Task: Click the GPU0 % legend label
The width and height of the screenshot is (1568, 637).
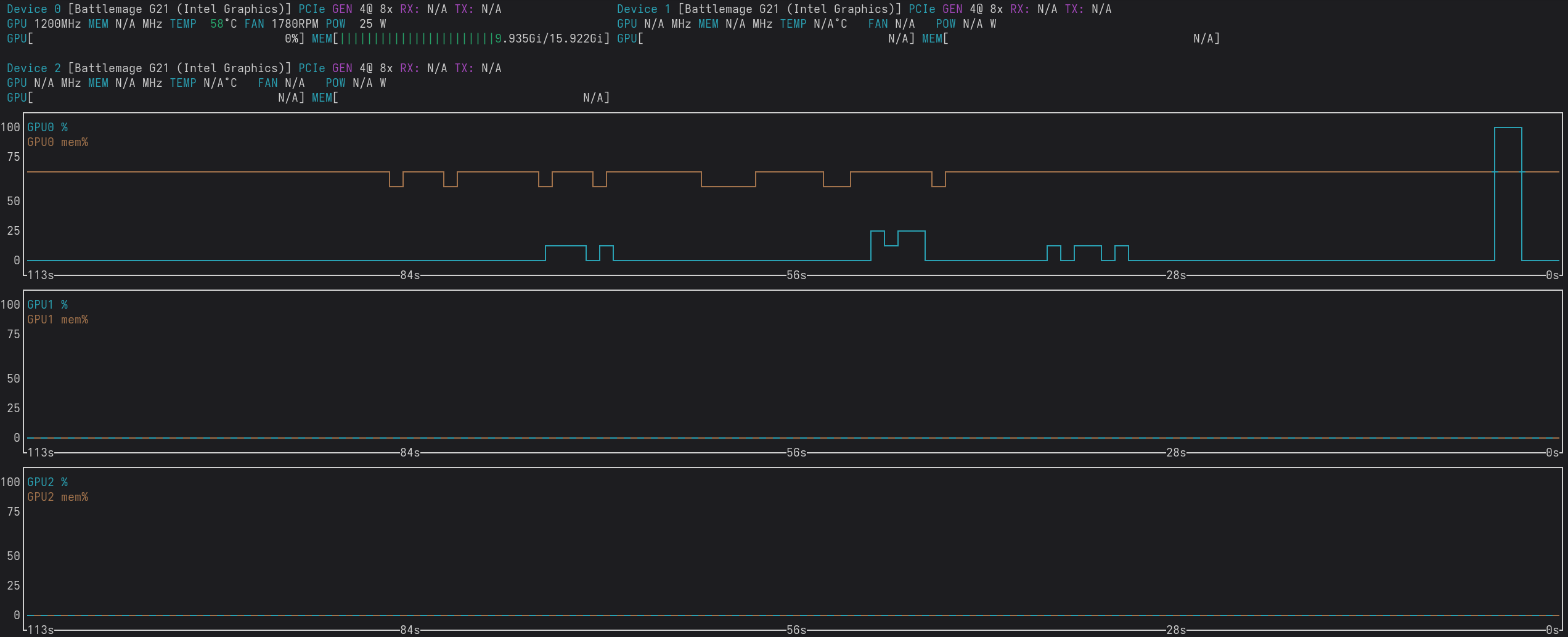Action: point(47,128)
